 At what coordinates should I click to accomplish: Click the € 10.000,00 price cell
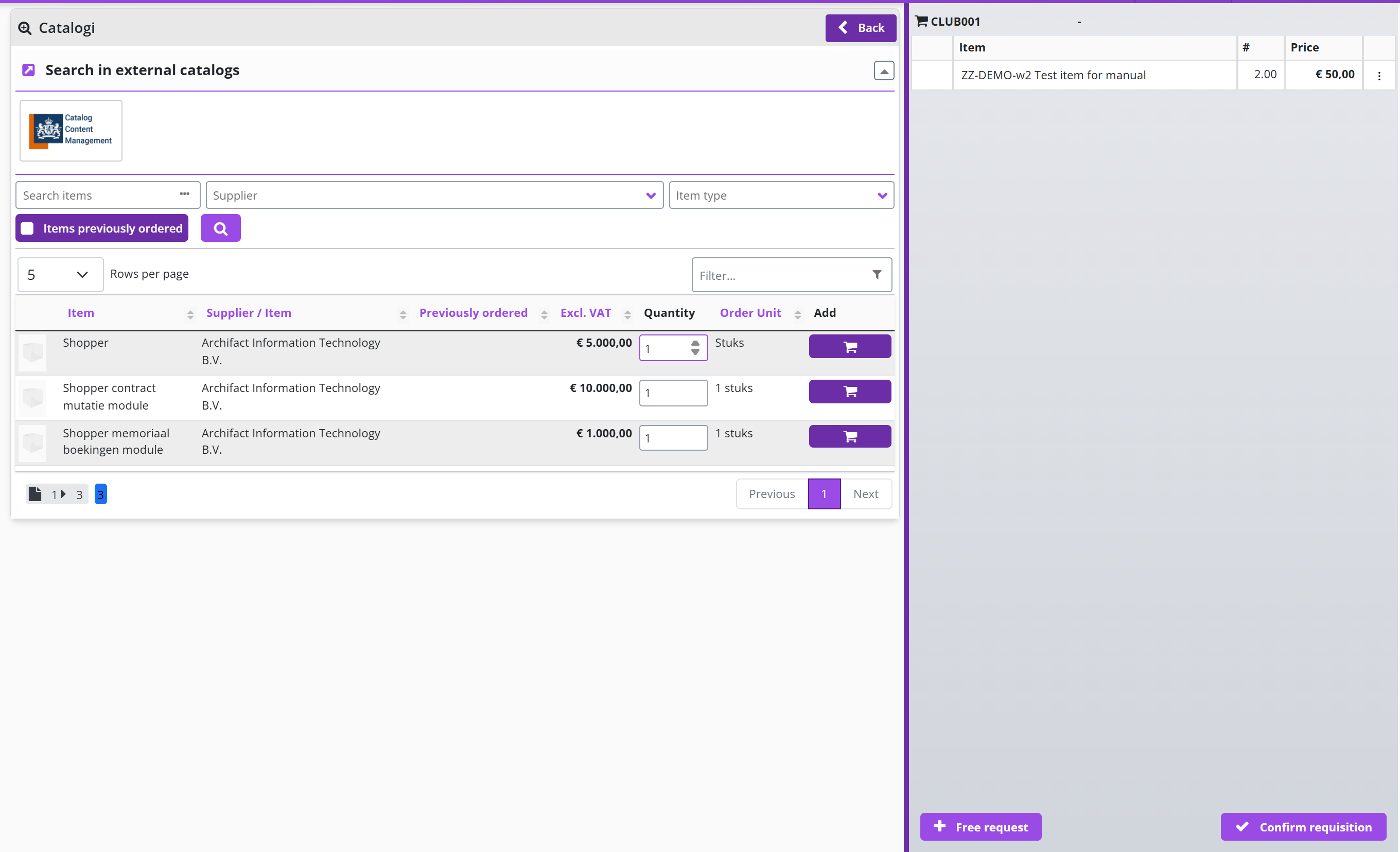pos(601,388)
